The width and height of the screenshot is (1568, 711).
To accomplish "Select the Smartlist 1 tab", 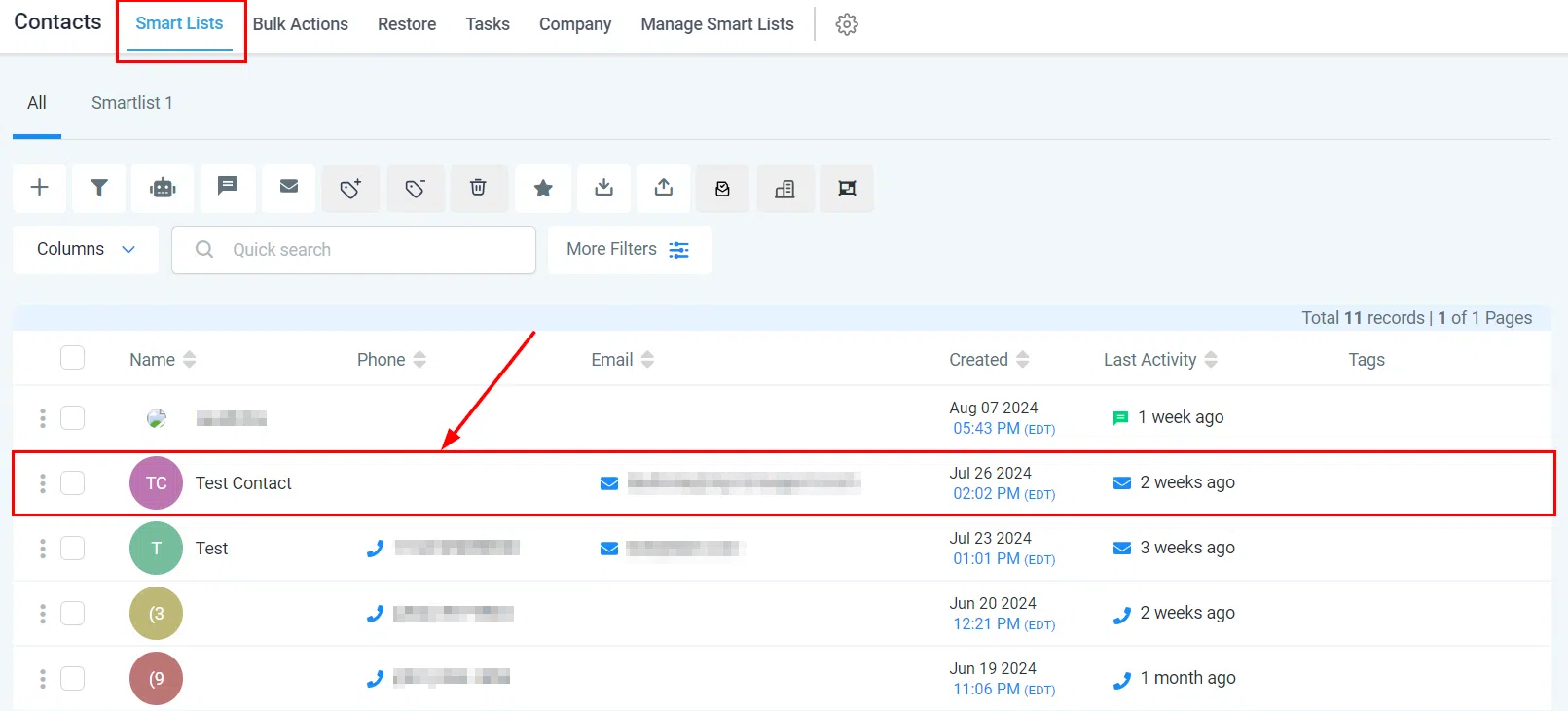I will coord(132,103).
